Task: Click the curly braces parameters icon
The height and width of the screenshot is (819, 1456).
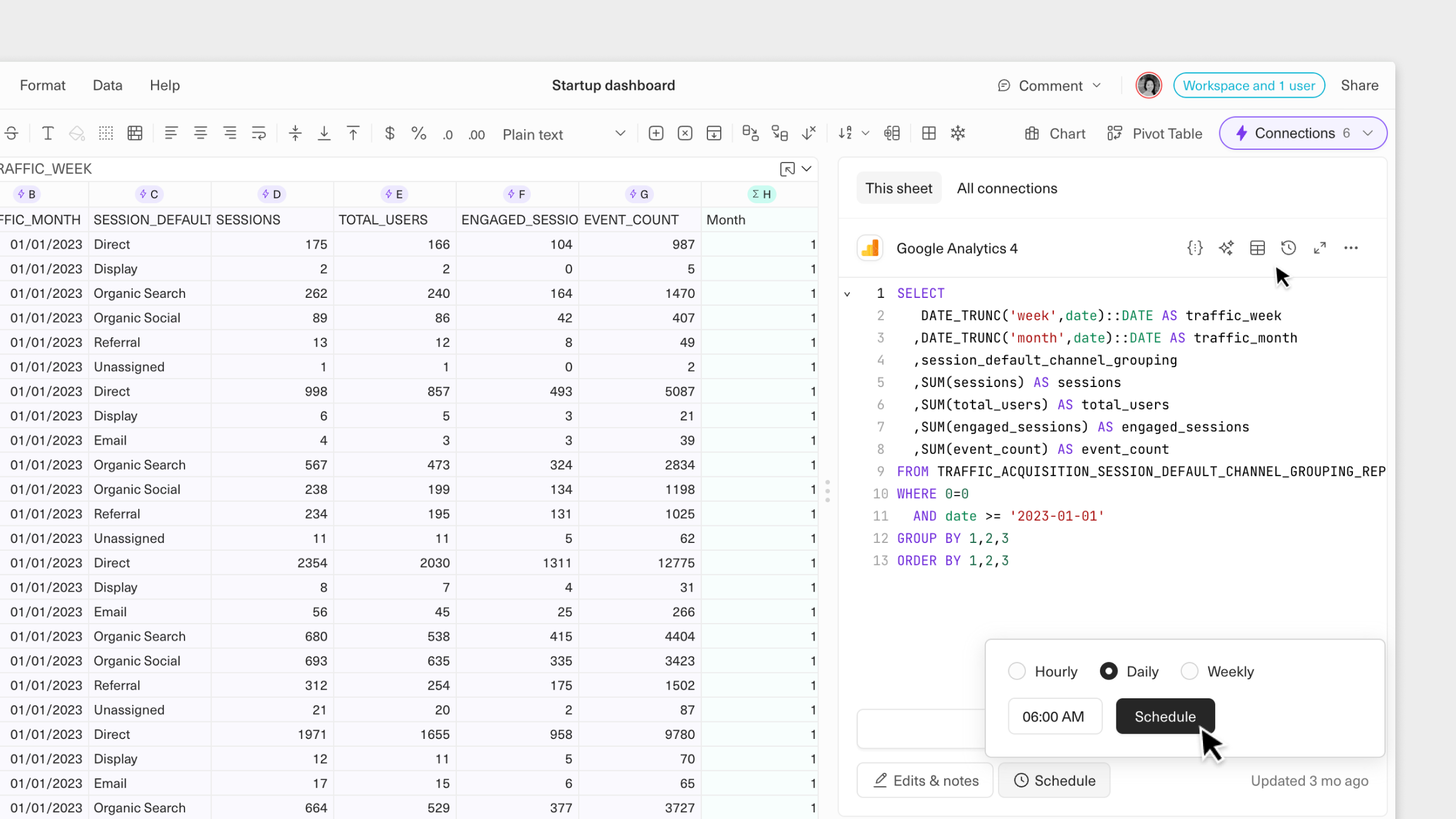Action: [x=1195, y=248]
